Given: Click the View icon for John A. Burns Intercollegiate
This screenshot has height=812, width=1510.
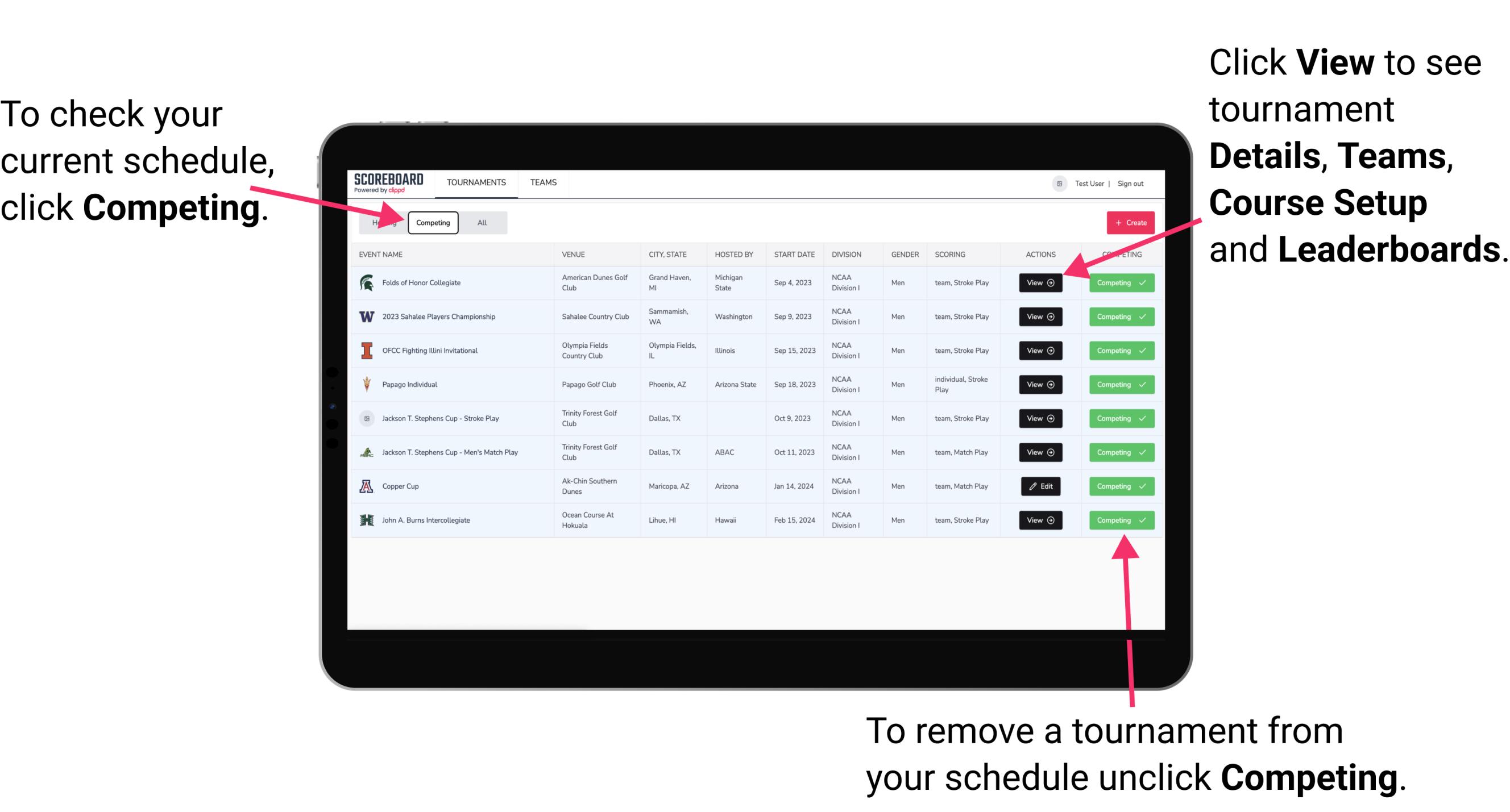Looking at the screenshot, I should tap(1039, 520).
